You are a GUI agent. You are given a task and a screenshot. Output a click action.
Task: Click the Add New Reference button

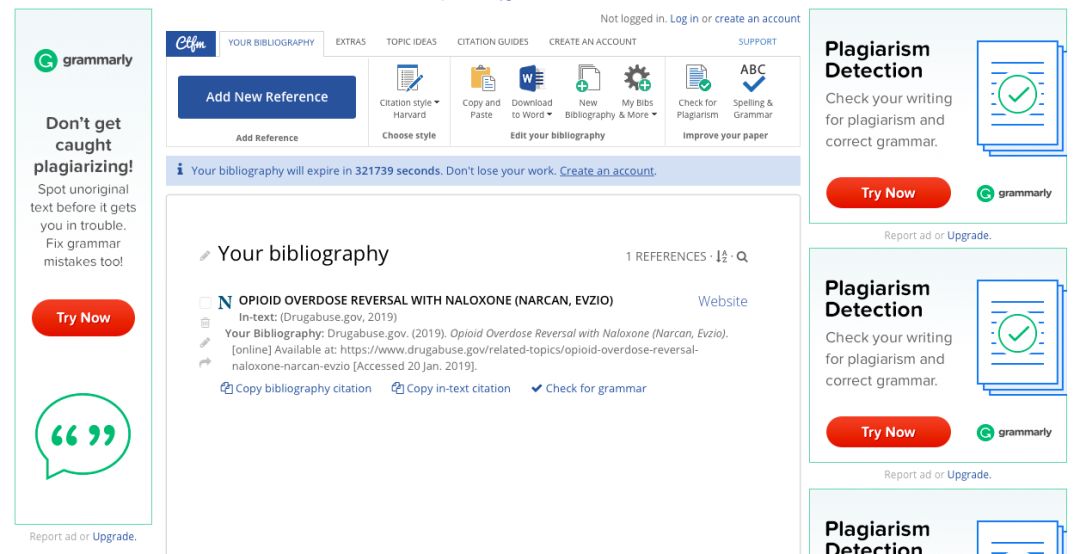tap(267, 97)
